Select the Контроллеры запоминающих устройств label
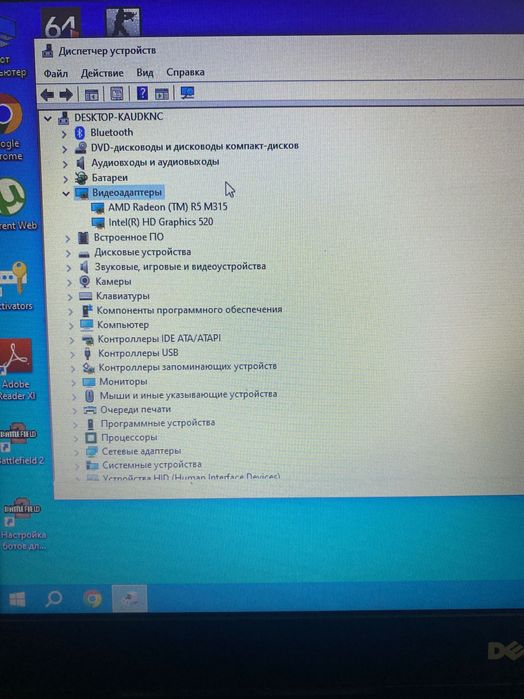Screen dimensions: 524x699 point(188,367)
